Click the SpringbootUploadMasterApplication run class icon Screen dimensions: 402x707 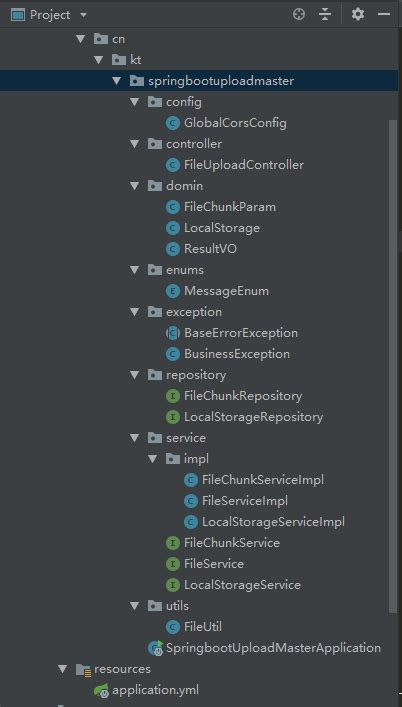155,648
